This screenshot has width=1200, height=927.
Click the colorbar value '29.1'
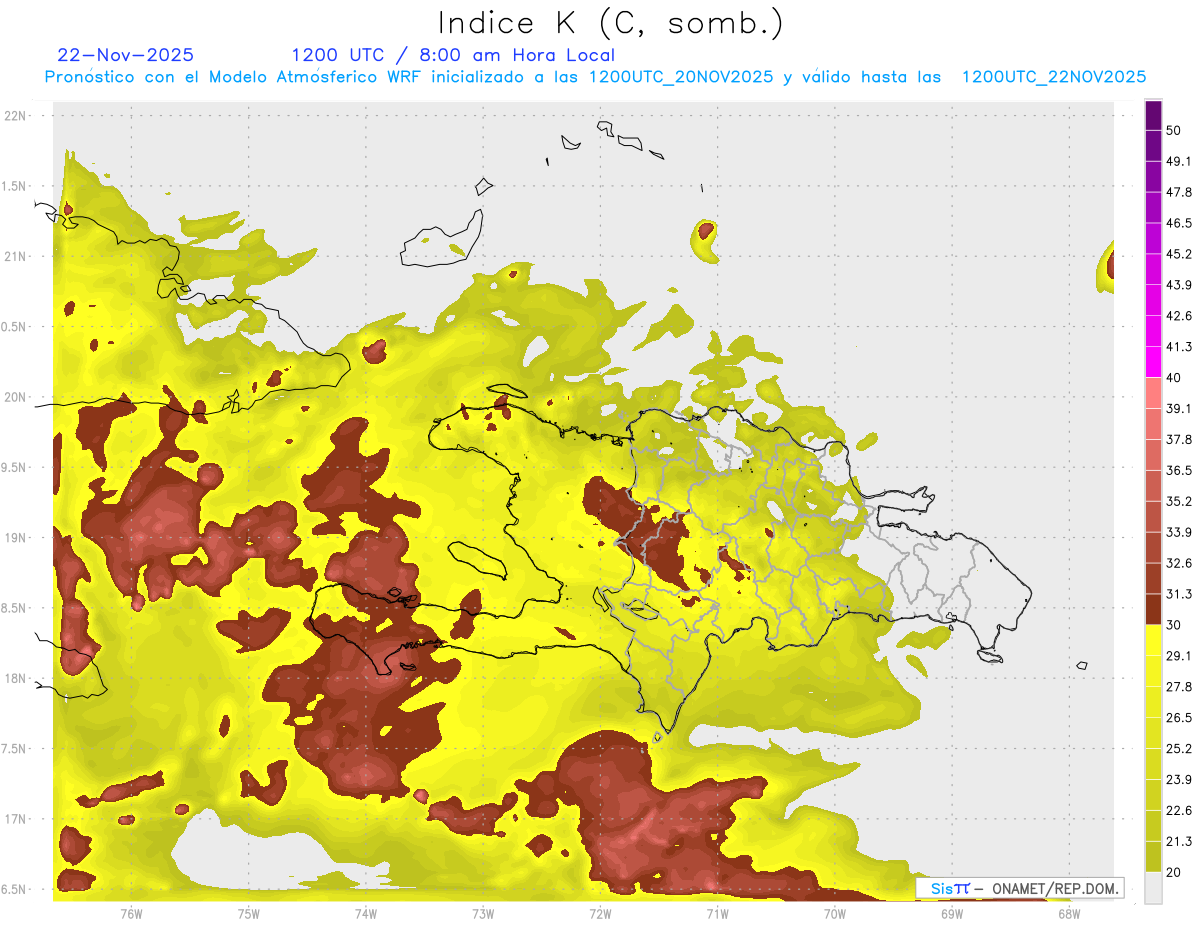(x=1179, y=656)
